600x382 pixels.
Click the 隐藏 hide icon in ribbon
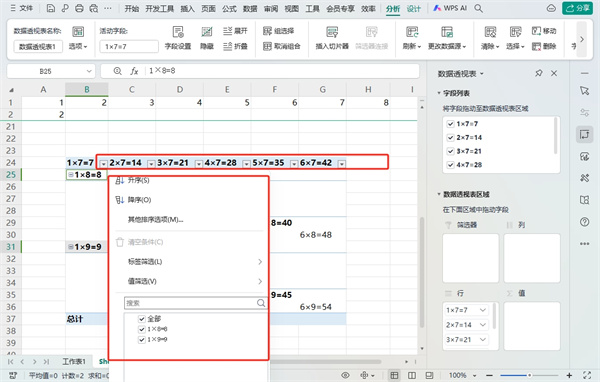tap(207, 38)
